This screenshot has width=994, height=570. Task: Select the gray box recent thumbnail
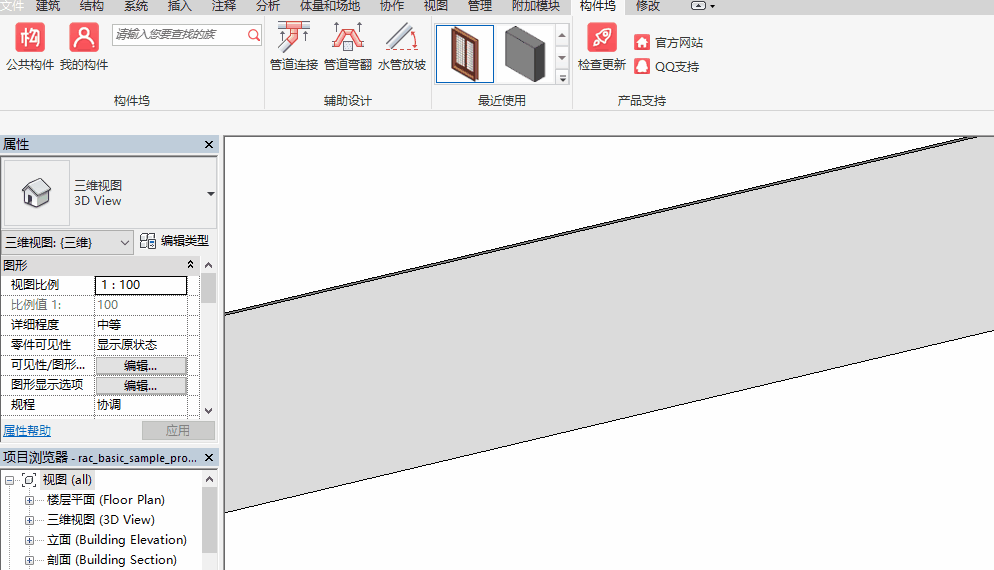click(x=525, y=54)
